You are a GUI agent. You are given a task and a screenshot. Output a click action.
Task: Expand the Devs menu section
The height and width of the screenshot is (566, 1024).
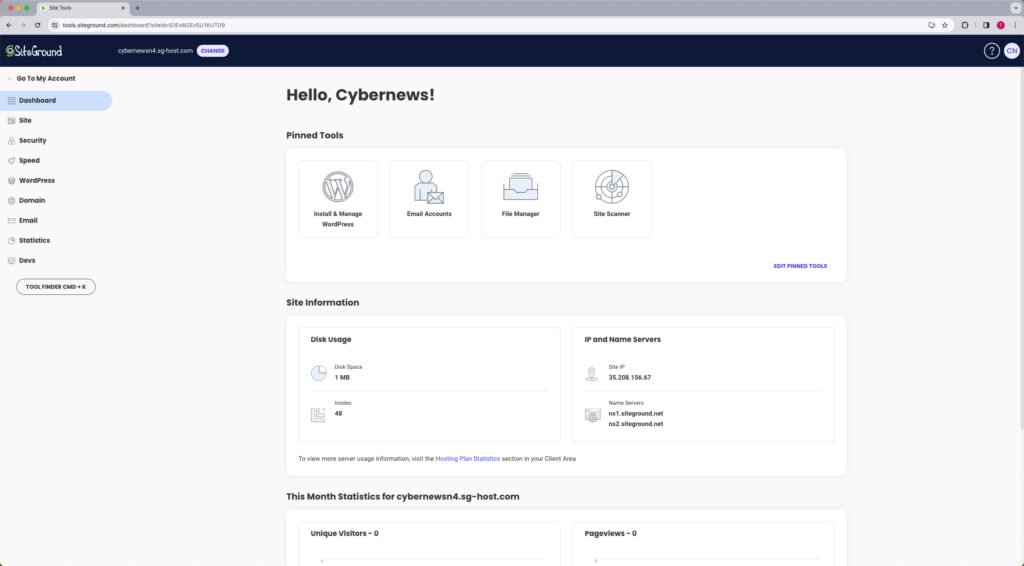click(56, 260)
